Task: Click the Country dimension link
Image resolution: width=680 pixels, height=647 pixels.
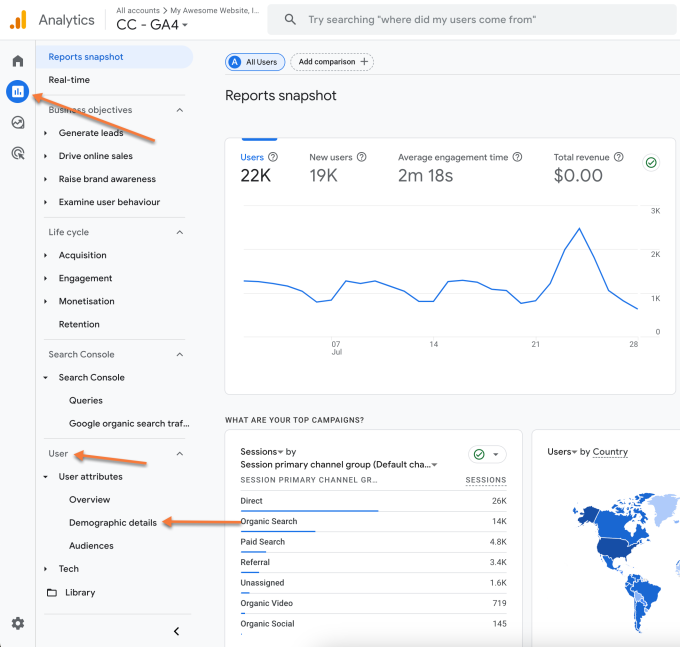Action: [610, 452]
